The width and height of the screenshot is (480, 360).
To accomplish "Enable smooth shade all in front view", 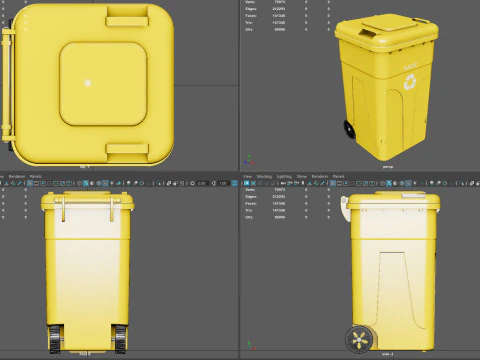I will click(x=86, y=183).
